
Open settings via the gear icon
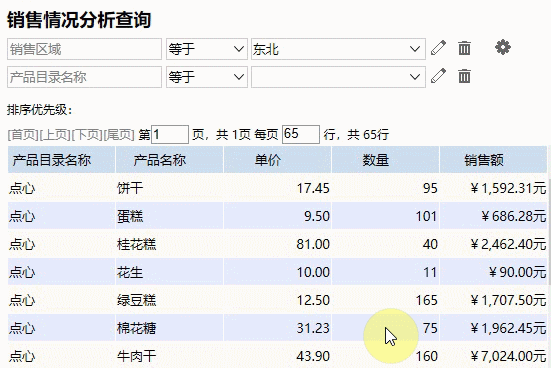point(503,47)
